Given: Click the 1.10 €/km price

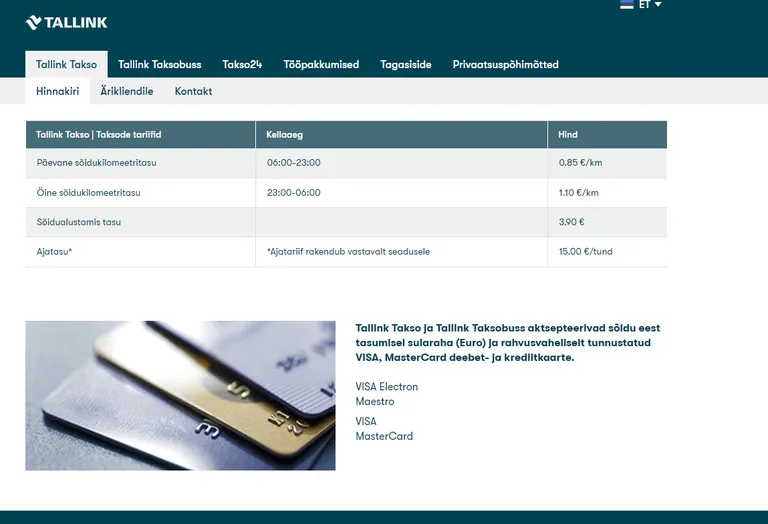Looking at the screenshot, I should [578, 192].
